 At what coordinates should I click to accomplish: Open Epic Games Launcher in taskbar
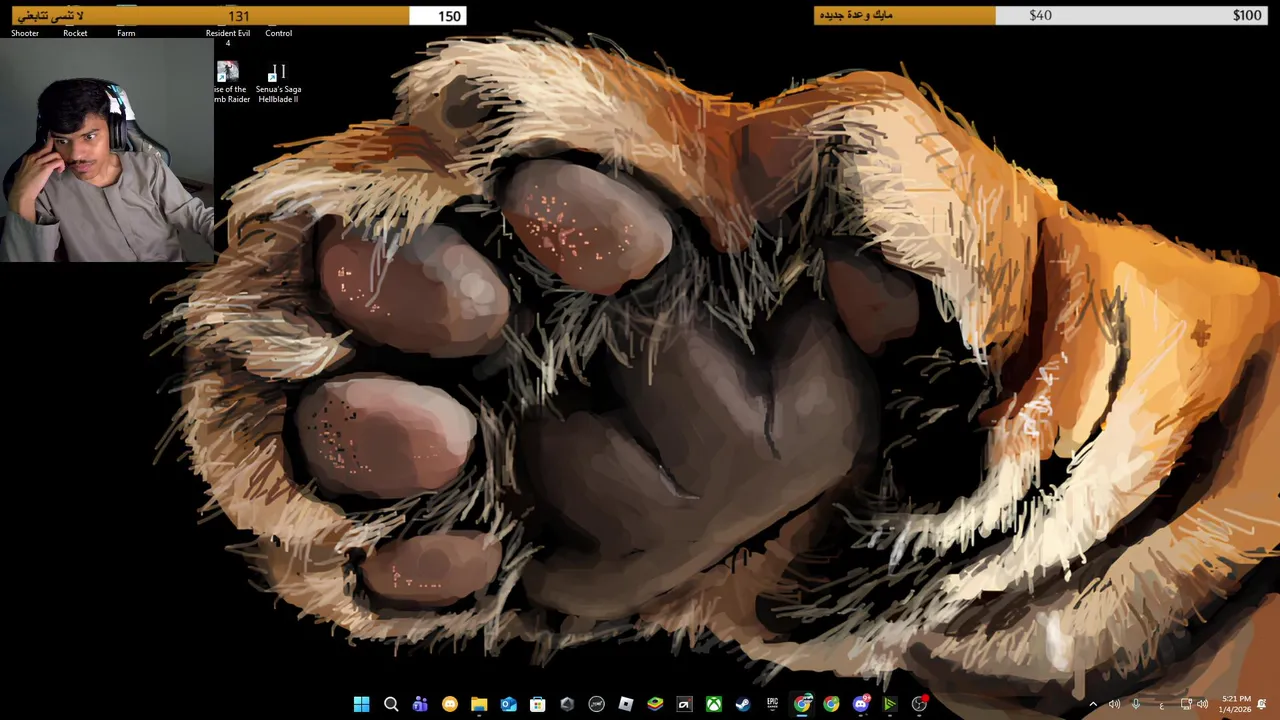(772, 704)
